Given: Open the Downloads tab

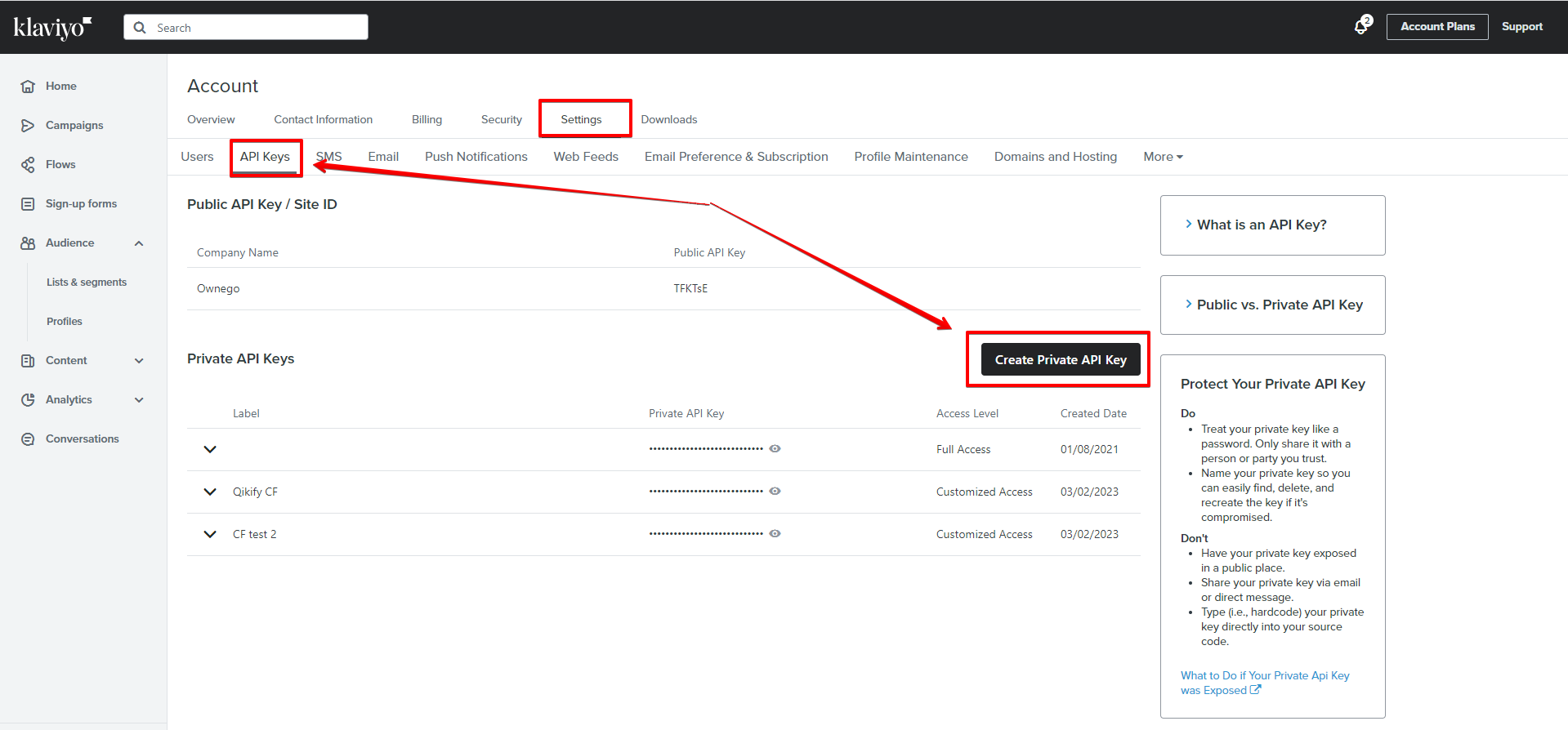Looking at the screenshot, I should click(x=669, y=119).
